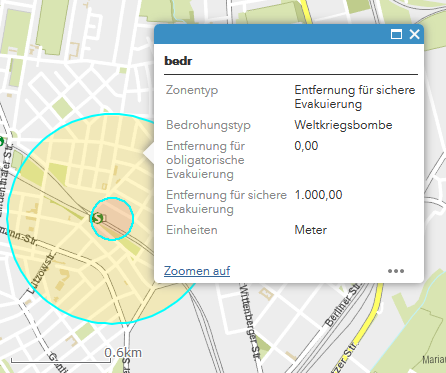Click the 0.6km scale bar label

pyautogui.click(x=123, y=353)
